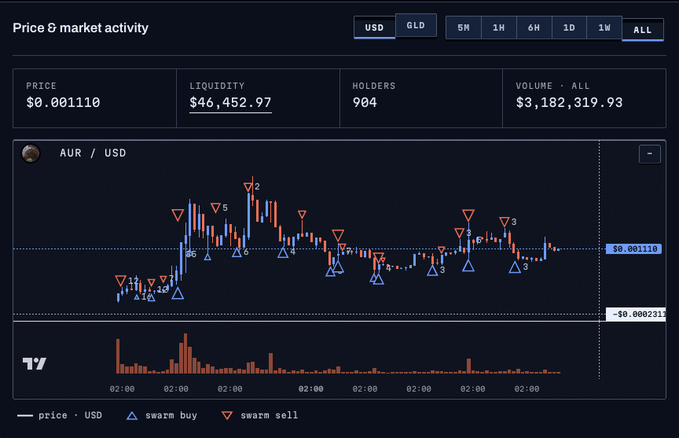Image resolution: width=679 pixels, height=438 pixels.
Task: Select the 1W timeframe tab
Action: pos(605,28)
